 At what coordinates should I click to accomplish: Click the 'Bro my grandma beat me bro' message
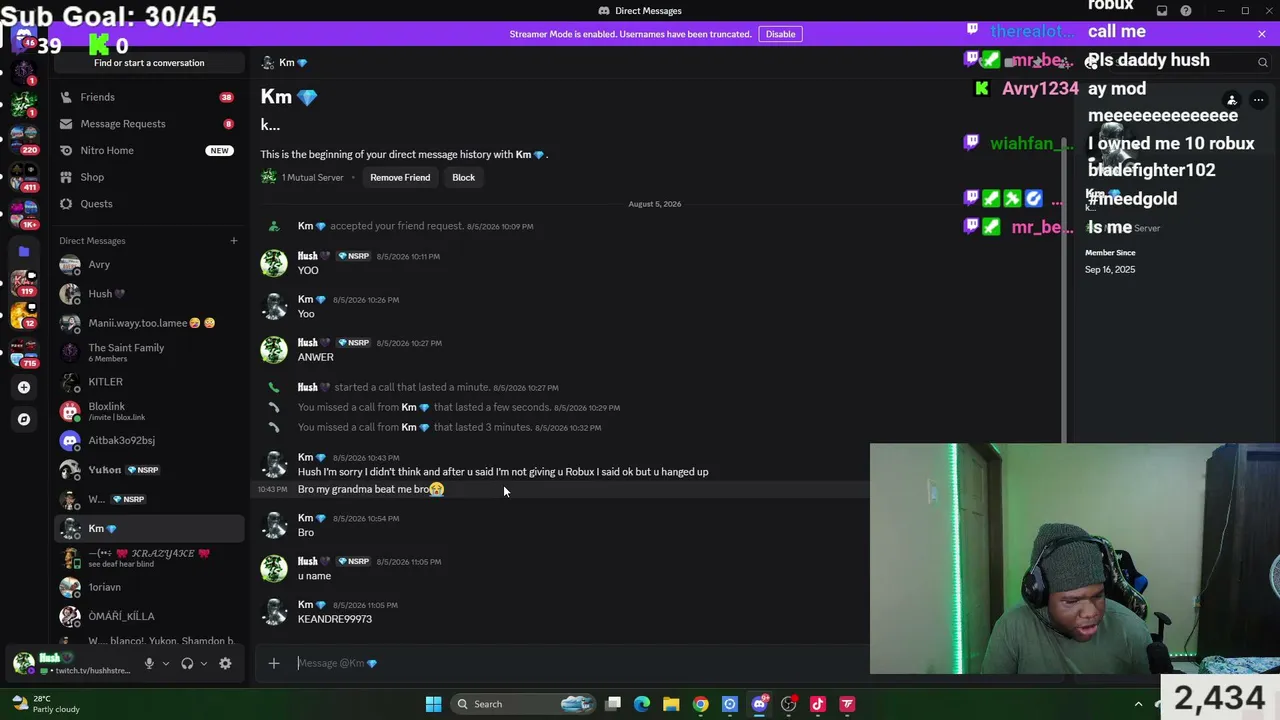[371, 489]
